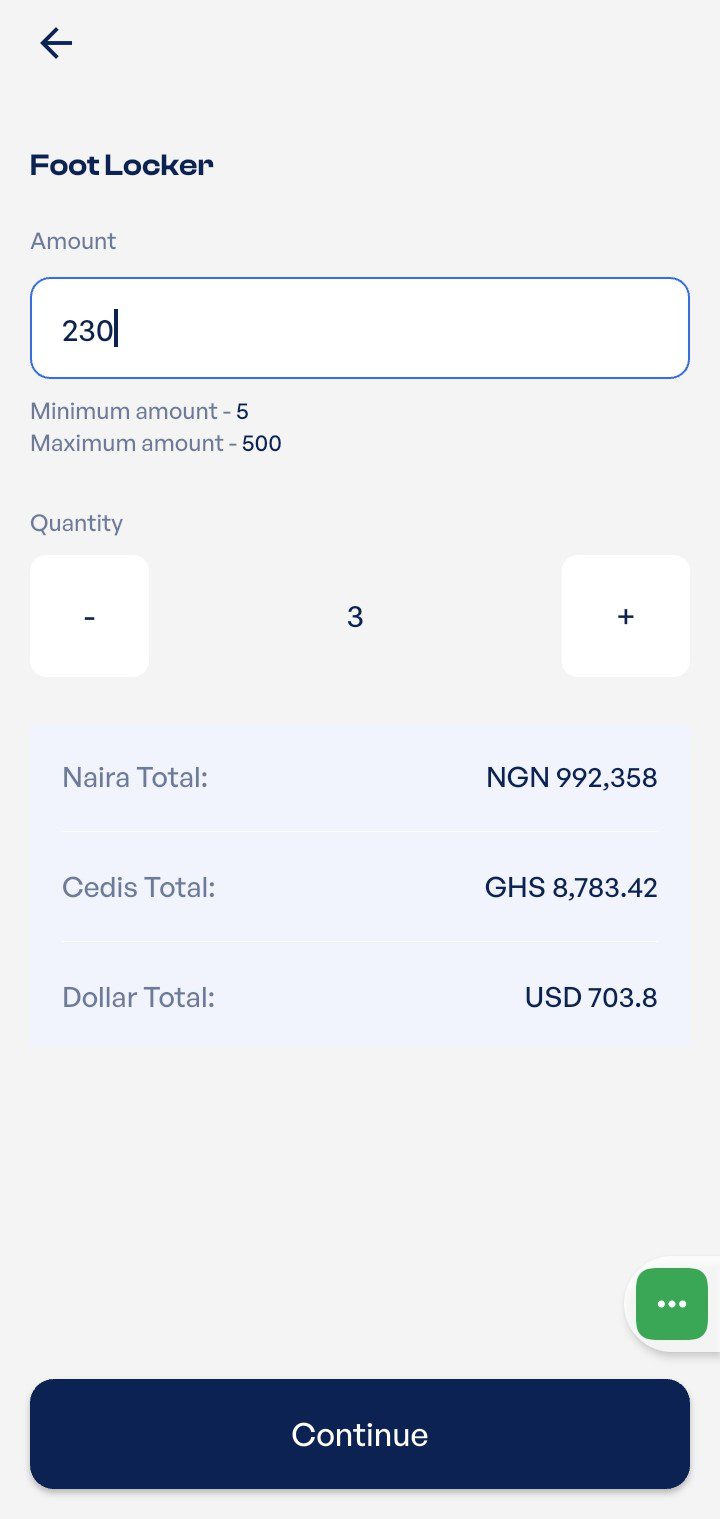The image size is (720, 1519).
Task: Tap the Minimum amount label text
Action: point(124,411)
